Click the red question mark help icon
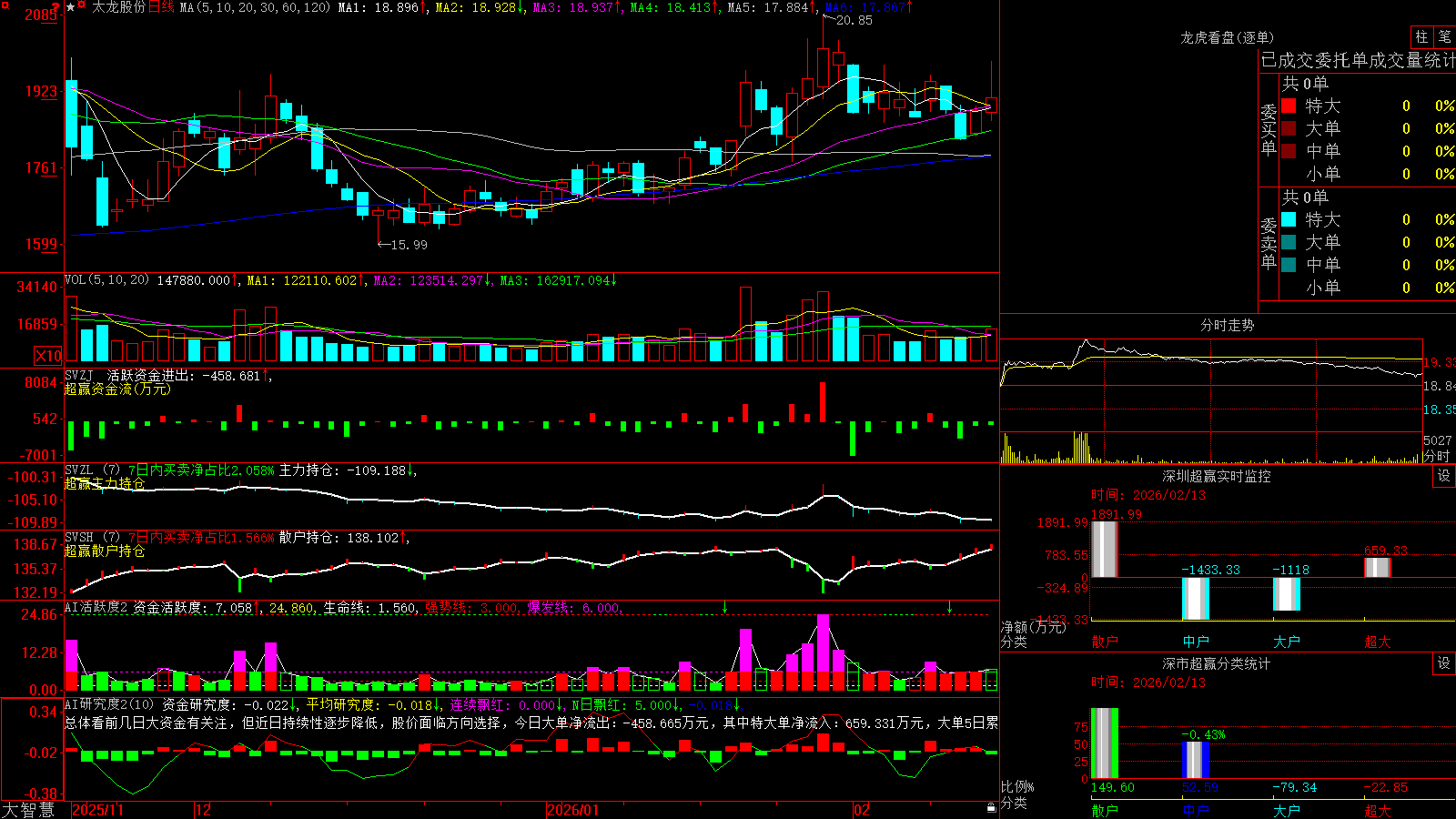This screenshot has height=819, width=1456. point(56,6)
